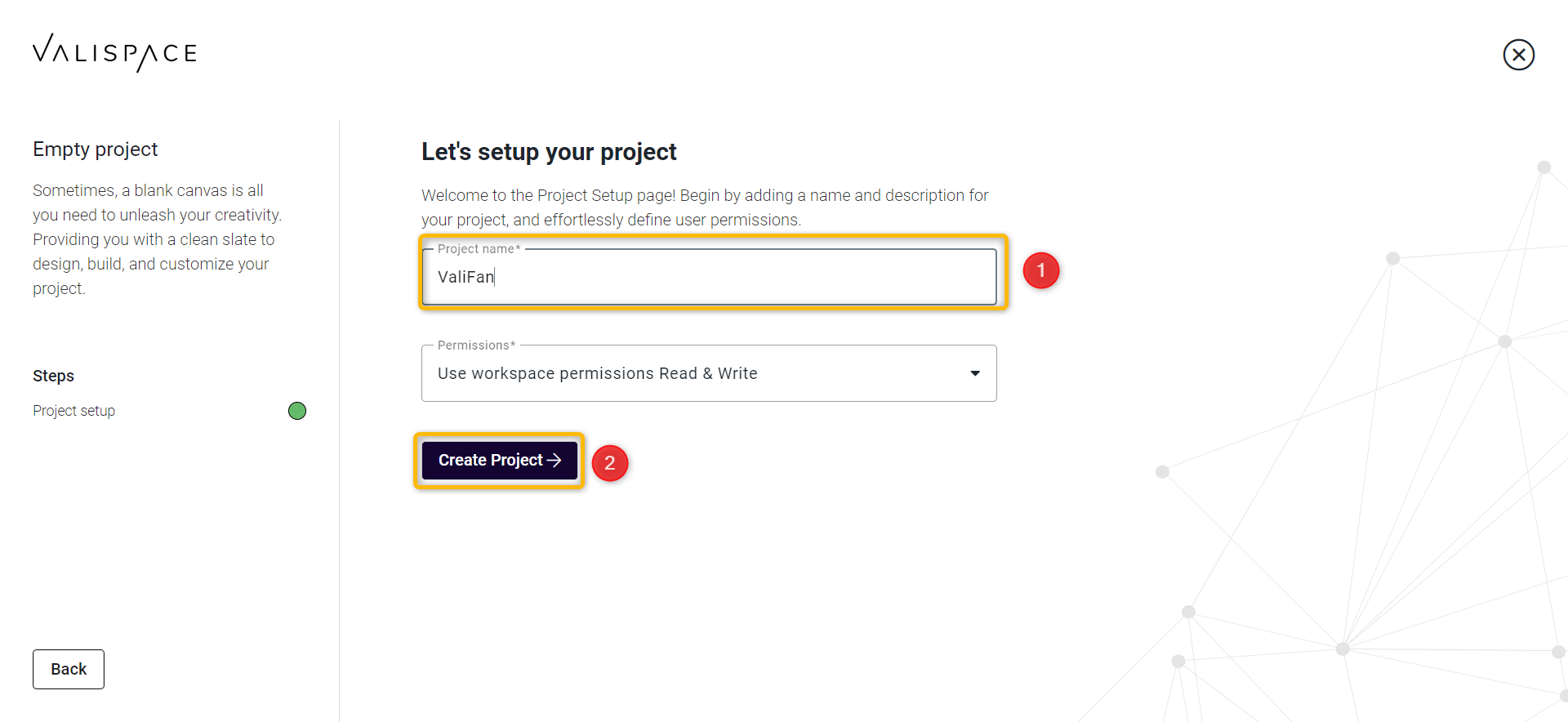Click the blank canvas description text

157,239
